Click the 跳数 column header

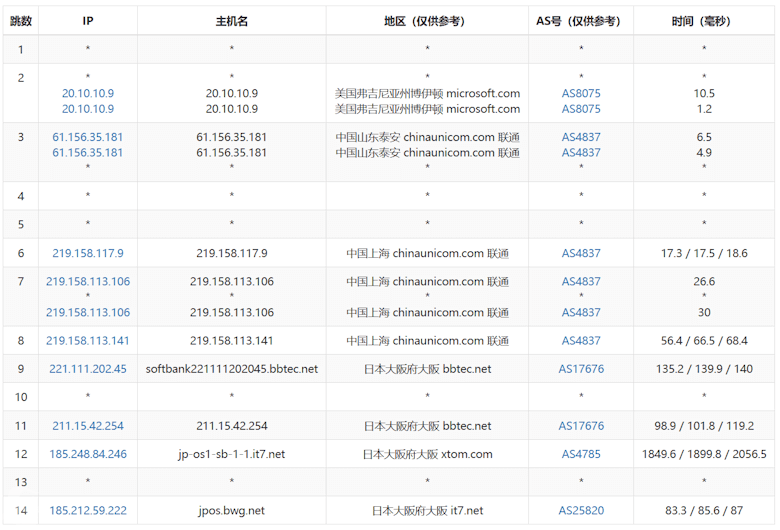coord(21,21)
